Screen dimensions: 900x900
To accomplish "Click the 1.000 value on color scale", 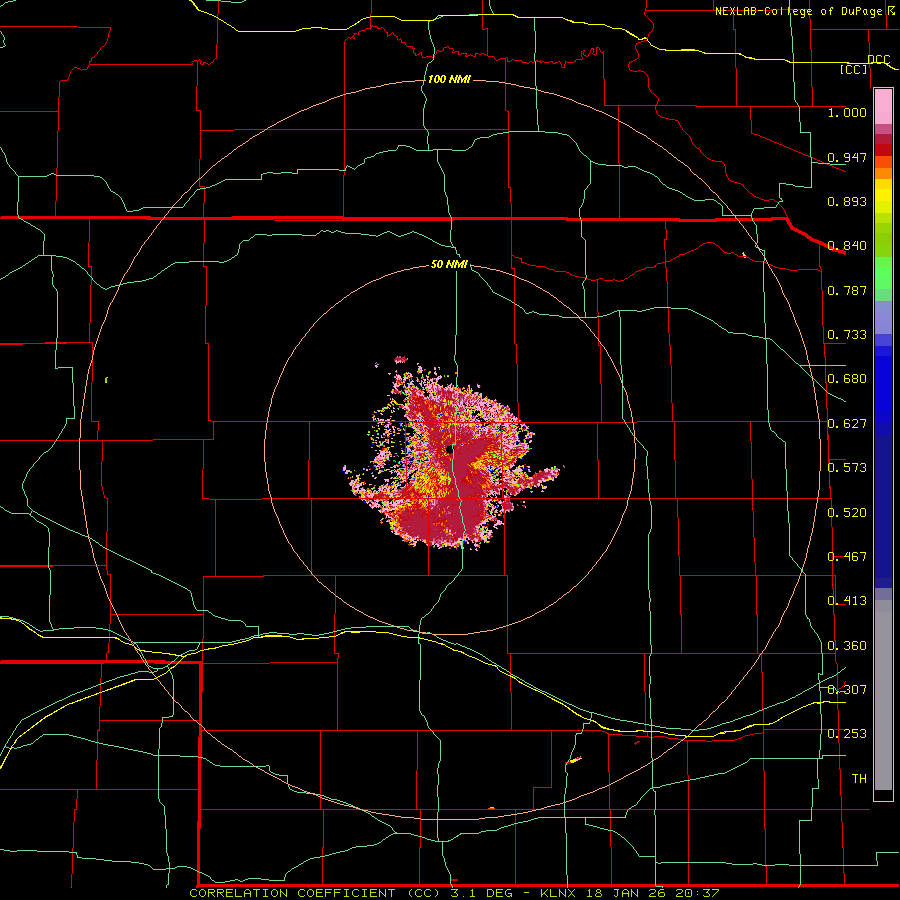I will pyautogui.click(x=847, y=112).
